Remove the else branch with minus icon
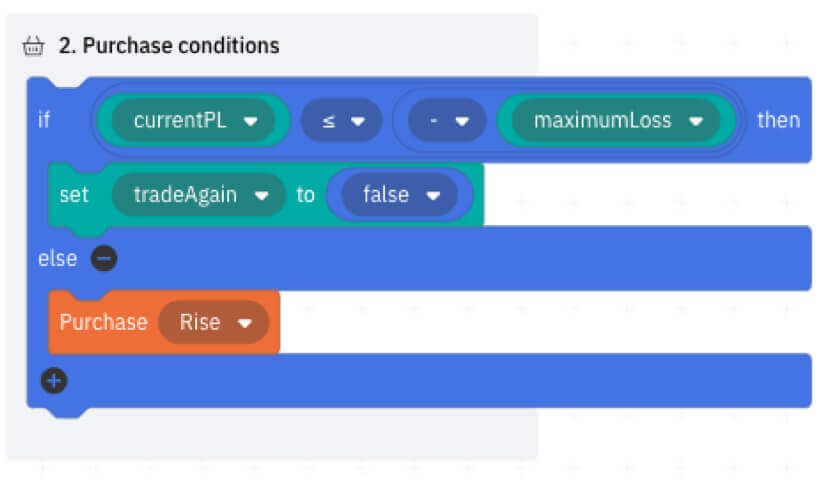This screenshot has height=480, width=828. click(104, 259)
